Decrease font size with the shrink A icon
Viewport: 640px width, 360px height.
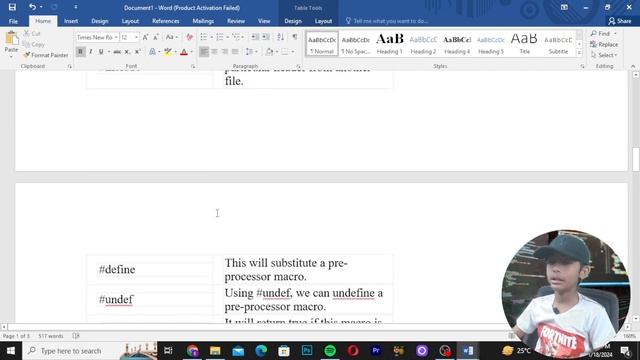click(x=156, y=37)
